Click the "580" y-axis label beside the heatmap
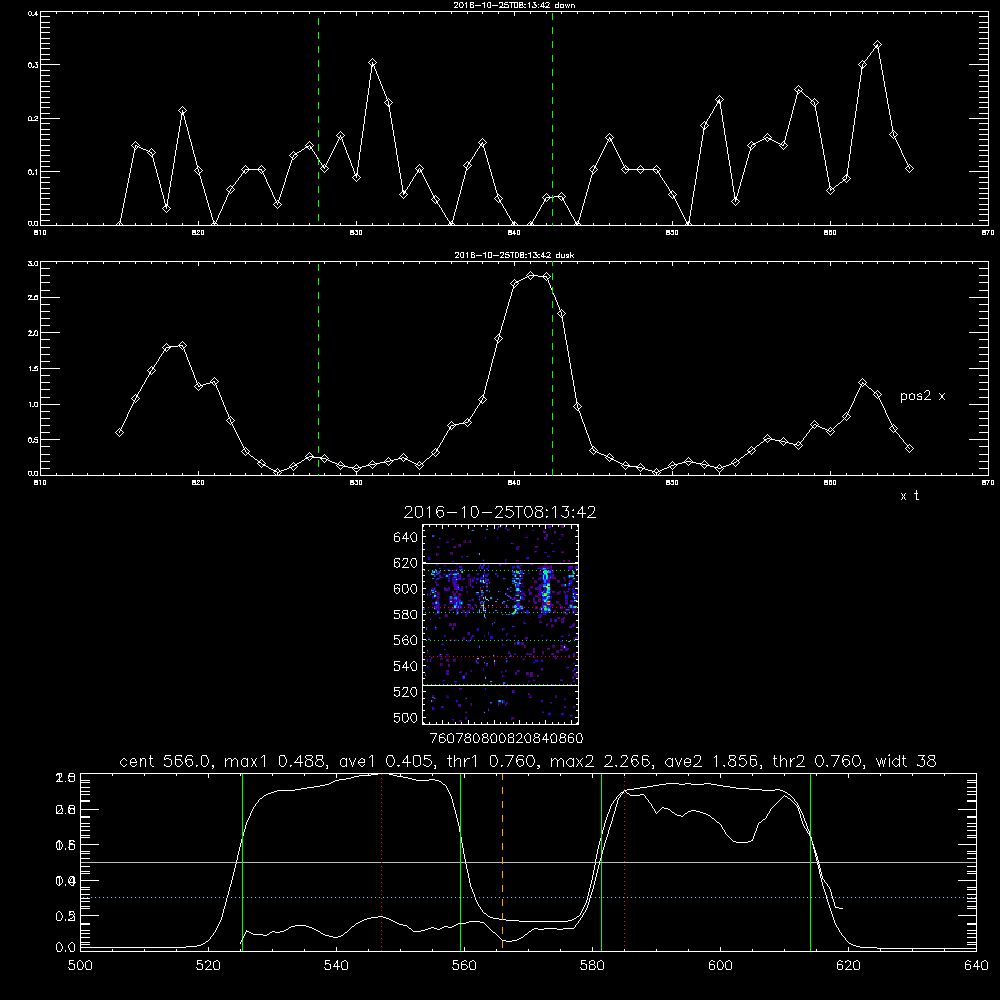This screenshot has height=1000, width=1000. tap(406, 615)
